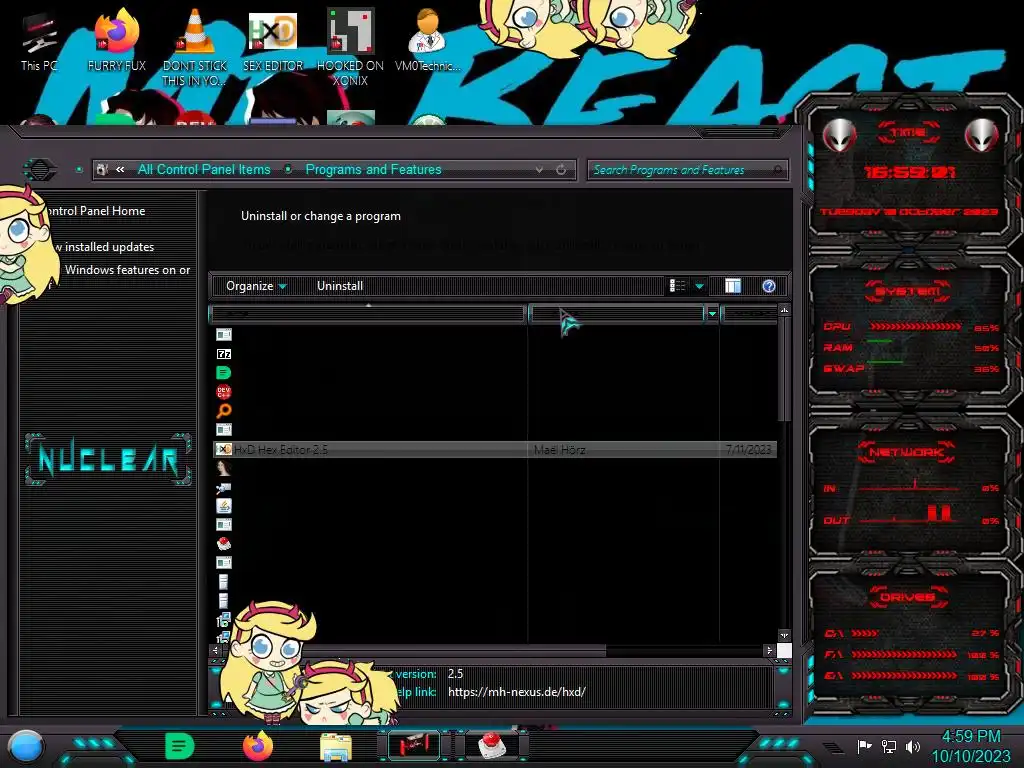The image size is (1024, 768).
Task: Go to All Control Panel Items breadcrumb
Action: tap(204, 170)
